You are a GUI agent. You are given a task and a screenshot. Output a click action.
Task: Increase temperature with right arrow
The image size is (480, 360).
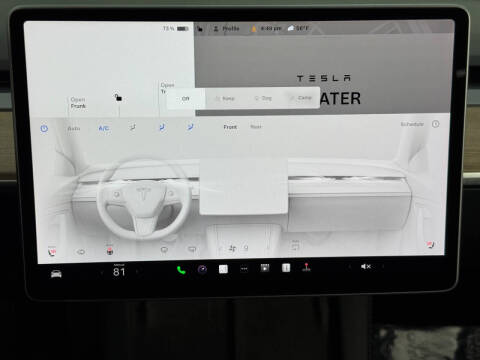tap(137, 272)
